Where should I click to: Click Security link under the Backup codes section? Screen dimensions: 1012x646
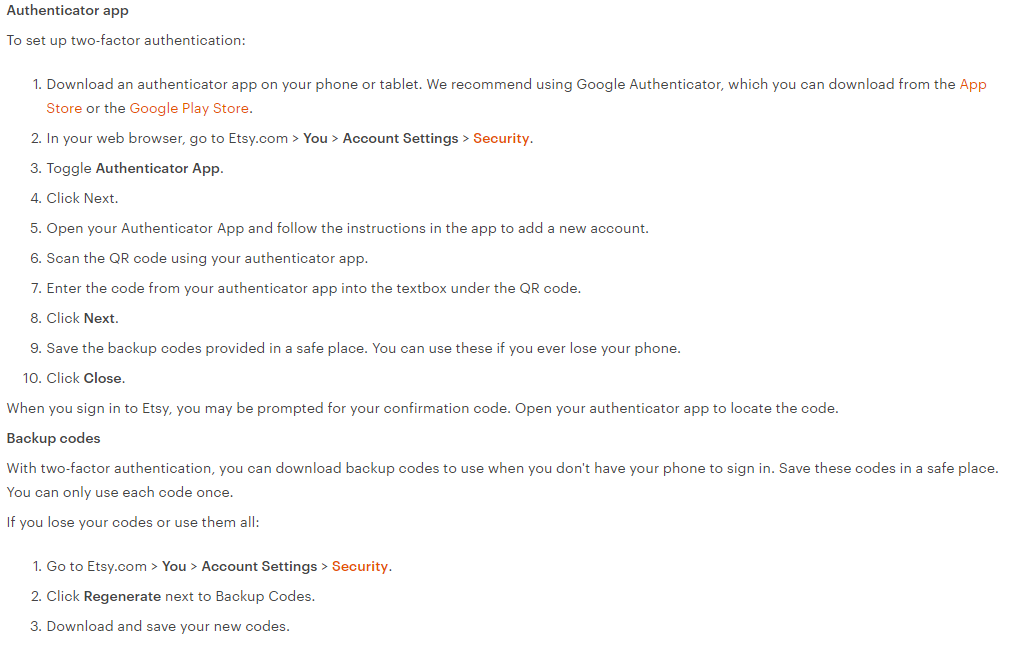coord(360,566)
